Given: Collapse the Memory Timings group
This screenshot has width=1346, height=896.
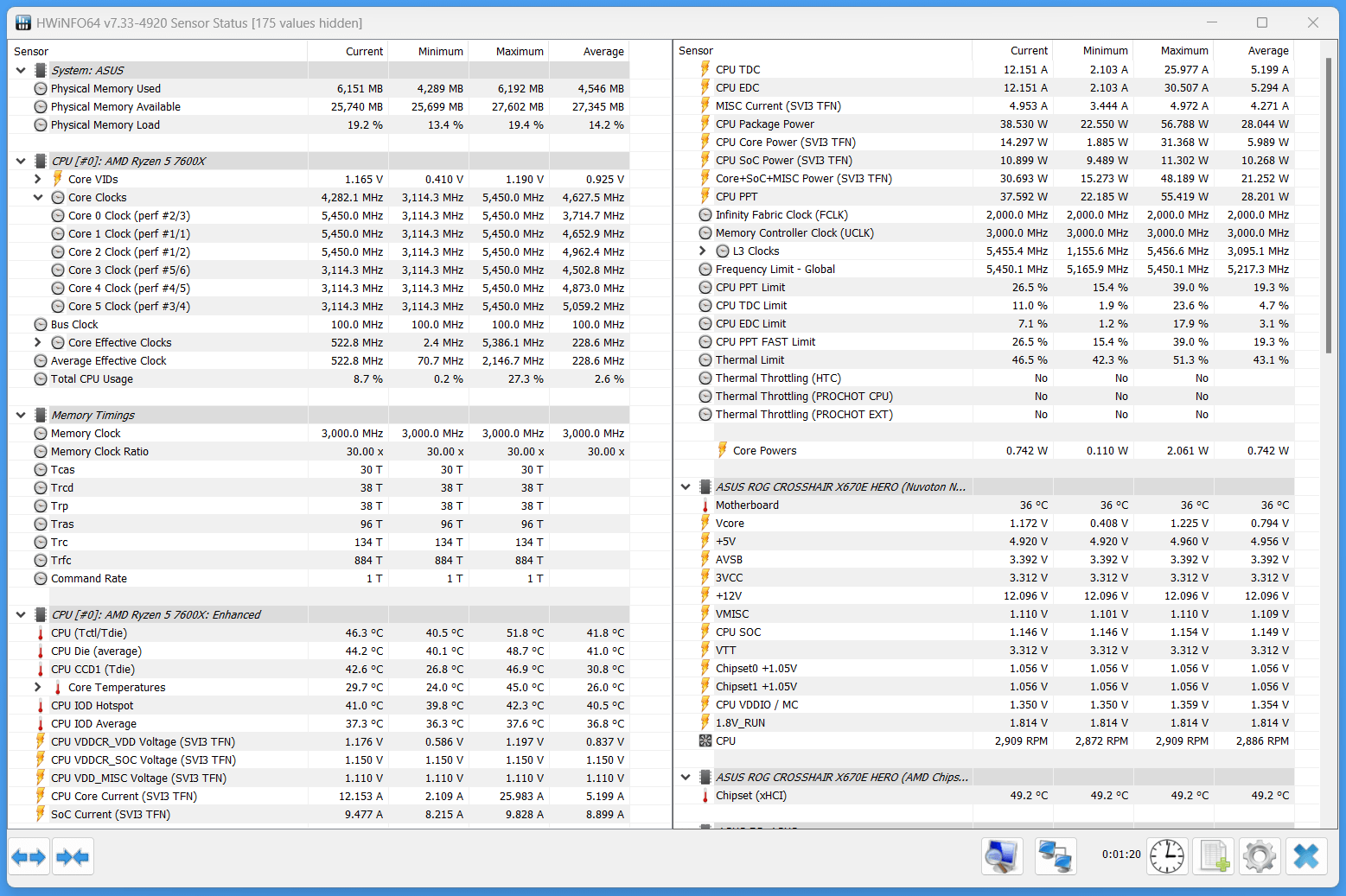Looking at the screenshot, I should click(21, 416).
